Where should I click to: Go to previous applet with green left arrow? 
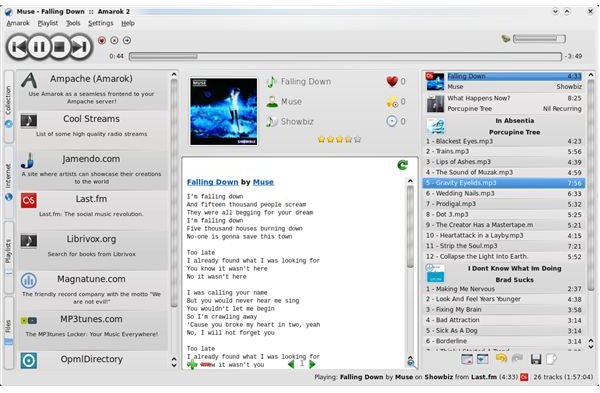[291, 364]
